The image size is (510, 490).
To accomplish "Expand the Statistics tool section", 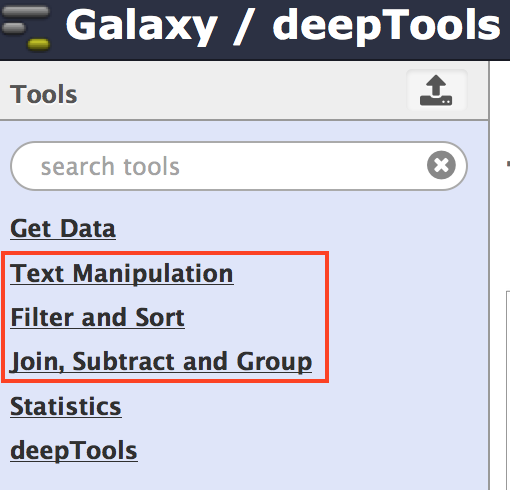I will pyautogui.click(x=66, y=406).
